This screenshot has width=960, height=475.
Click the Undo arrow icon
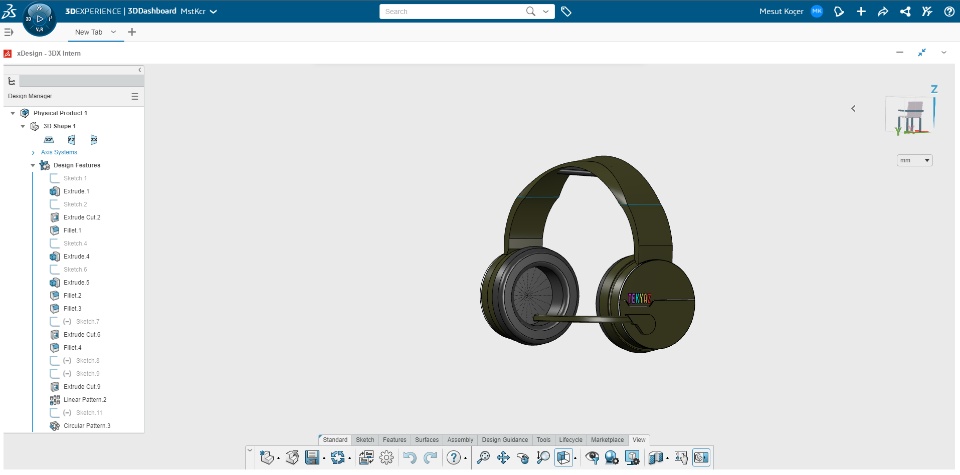click(410, 457)
